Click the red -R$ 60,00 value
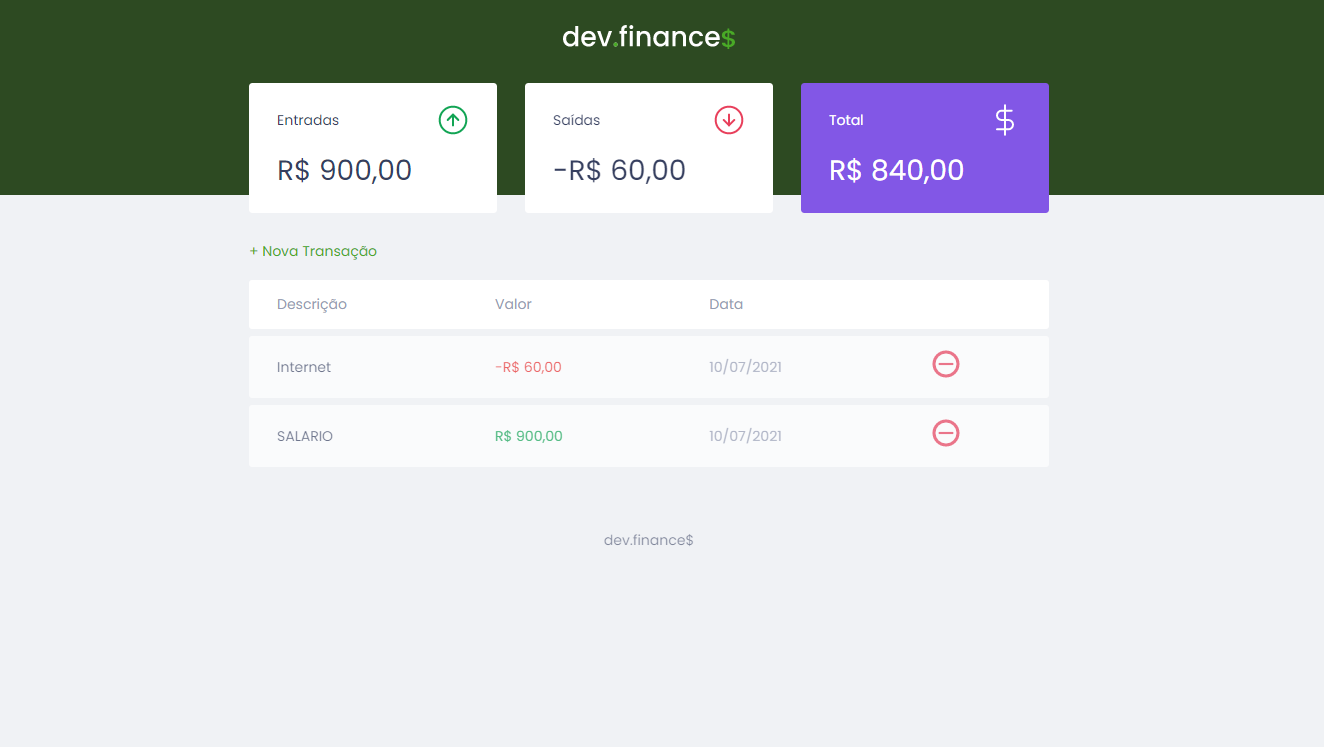 [528, 366]
